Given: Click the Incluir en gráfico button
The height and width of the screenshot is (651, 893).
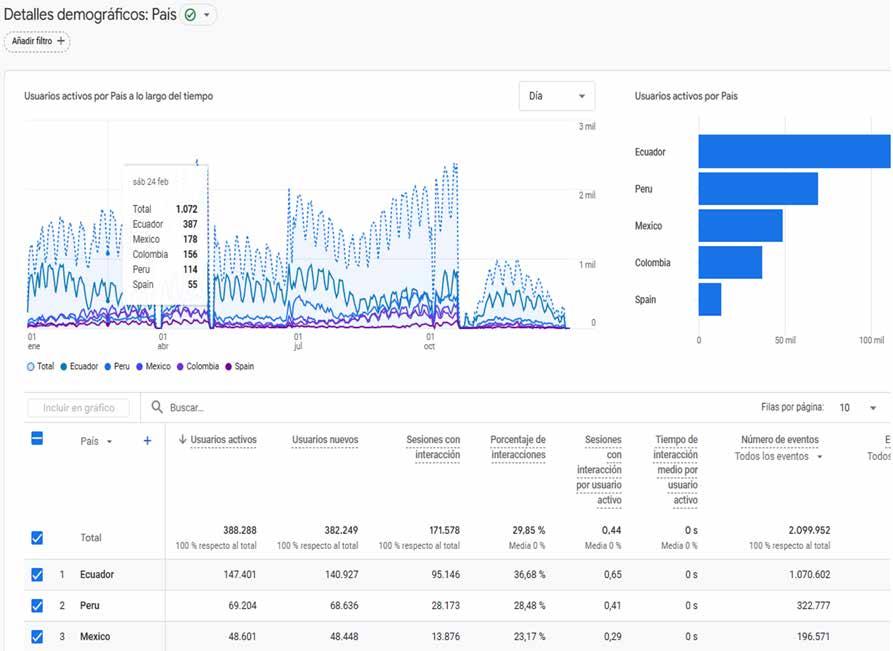Looking at the screenshot, I should (79, 408).
